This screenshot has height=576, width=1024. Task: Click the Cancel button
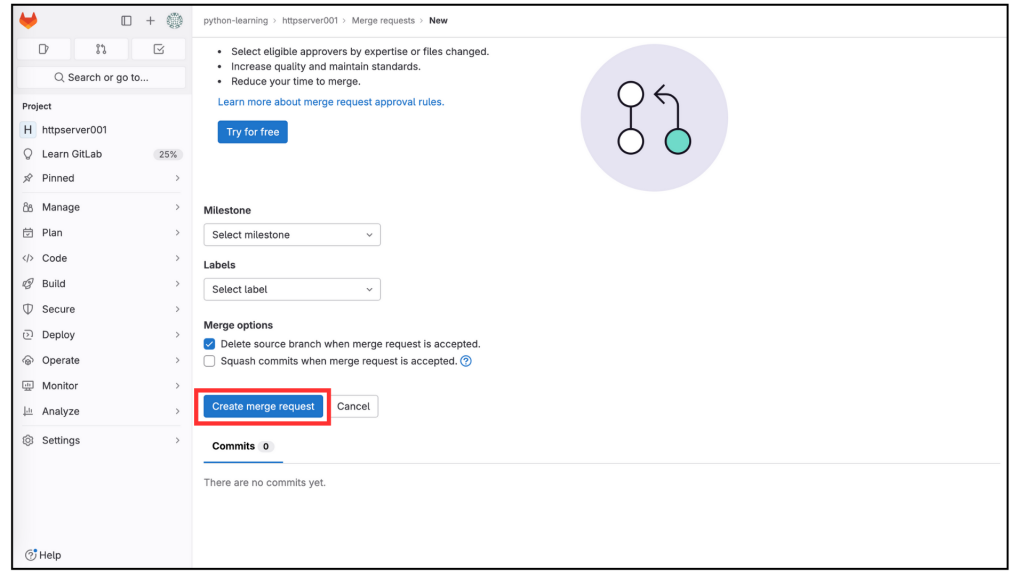[353, 406]
